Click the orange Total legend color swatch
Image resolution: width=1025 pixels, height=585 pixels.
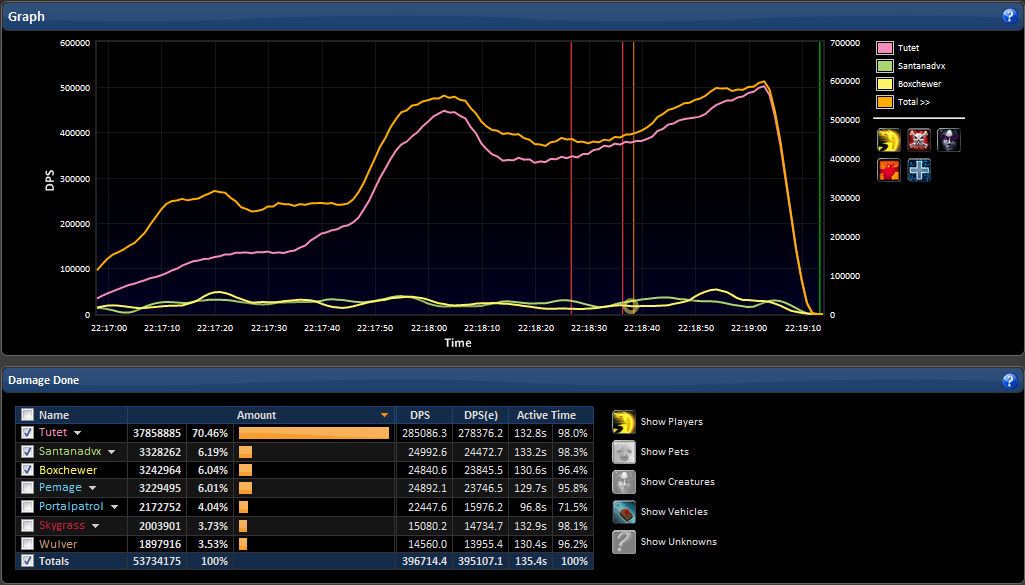(x=884, y=102)
